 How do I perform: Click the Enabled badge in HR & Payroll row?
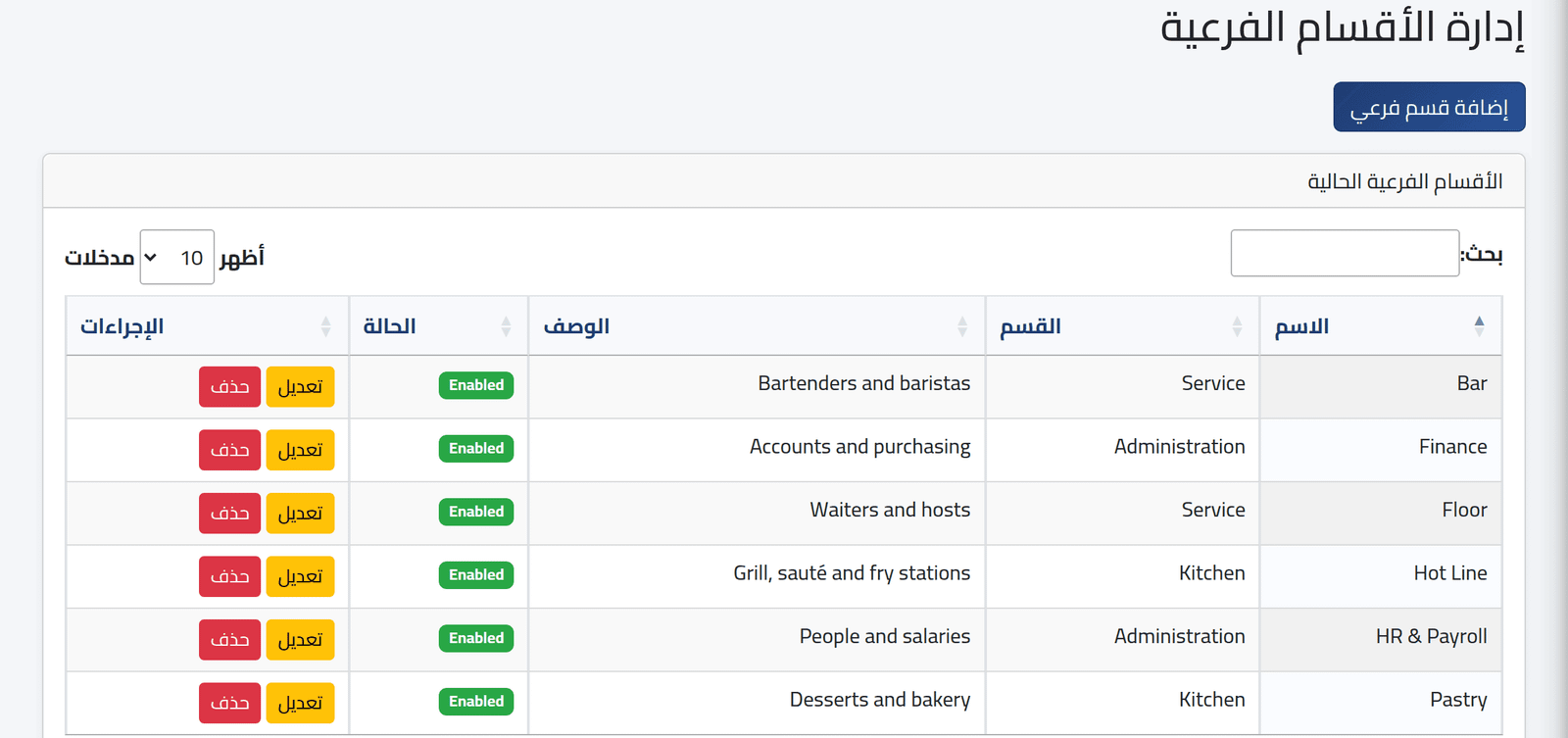(476, 638)
